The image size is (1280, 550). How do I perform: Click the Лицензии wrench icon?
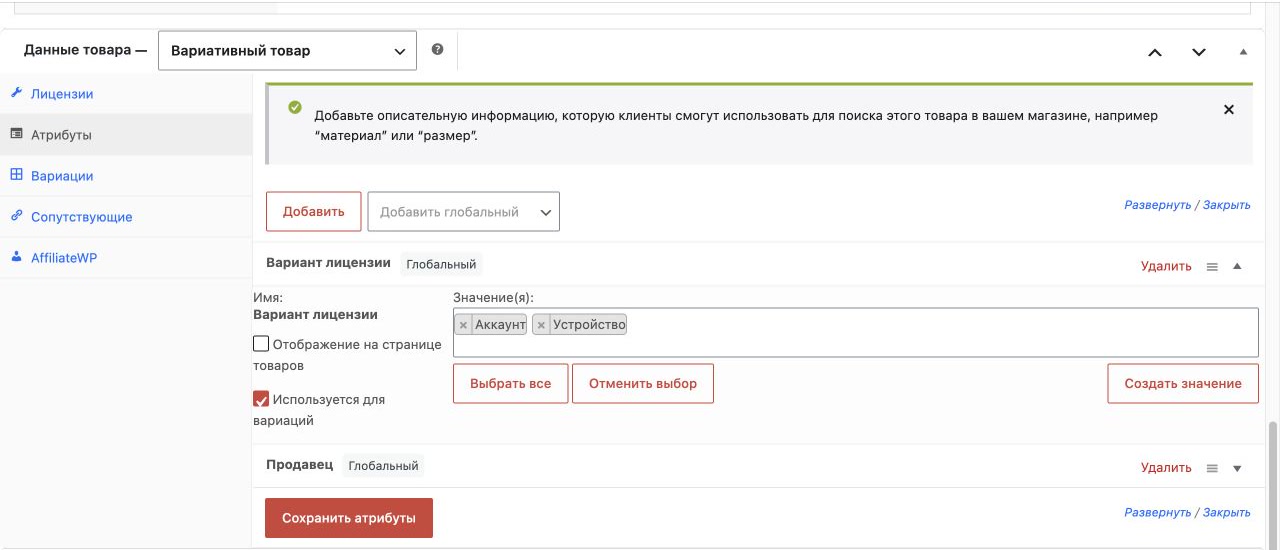(16, 93)
